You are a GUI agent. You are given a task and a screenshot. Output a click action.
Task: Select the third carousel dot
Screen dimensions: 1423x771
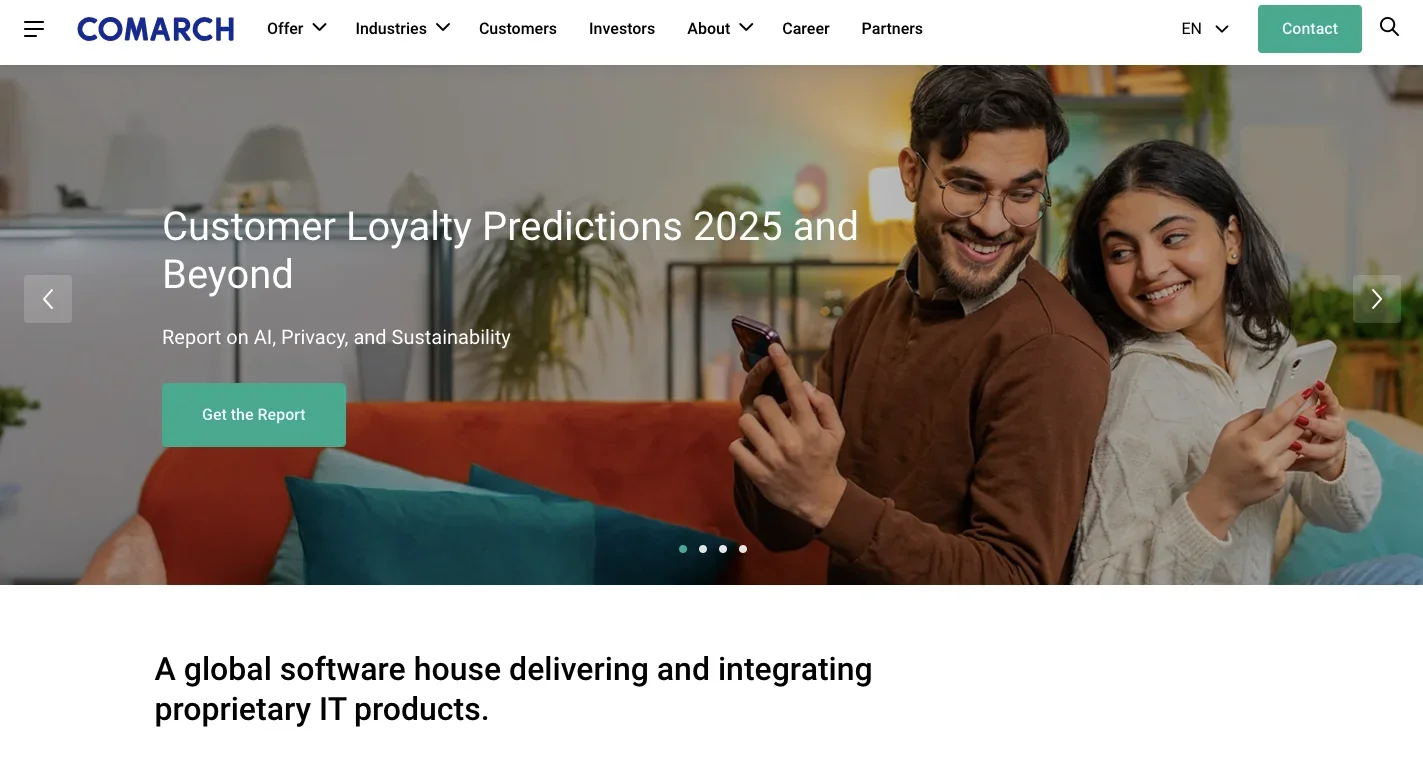pos(723,549)
